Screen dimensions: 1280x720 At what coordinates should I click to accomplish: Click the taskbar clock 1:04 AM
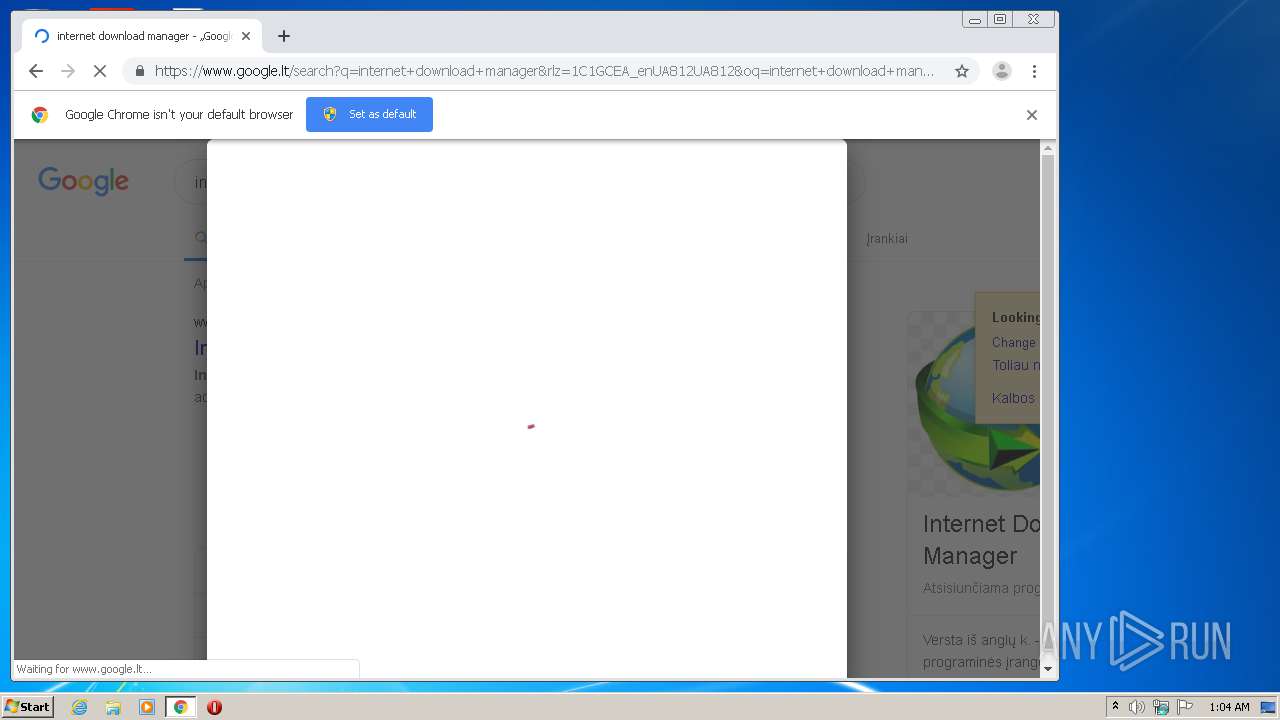[x=1229, y=707]
